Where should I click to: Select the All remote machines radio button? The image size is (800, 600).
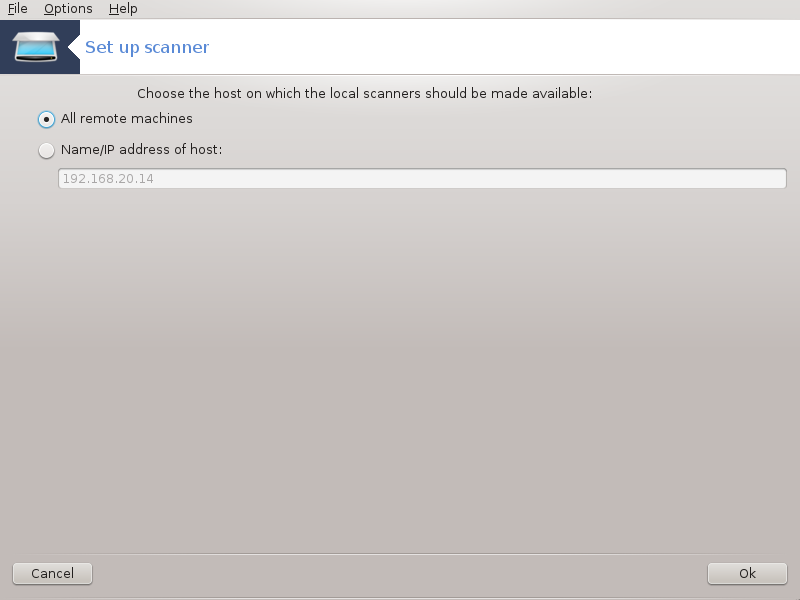46,119
